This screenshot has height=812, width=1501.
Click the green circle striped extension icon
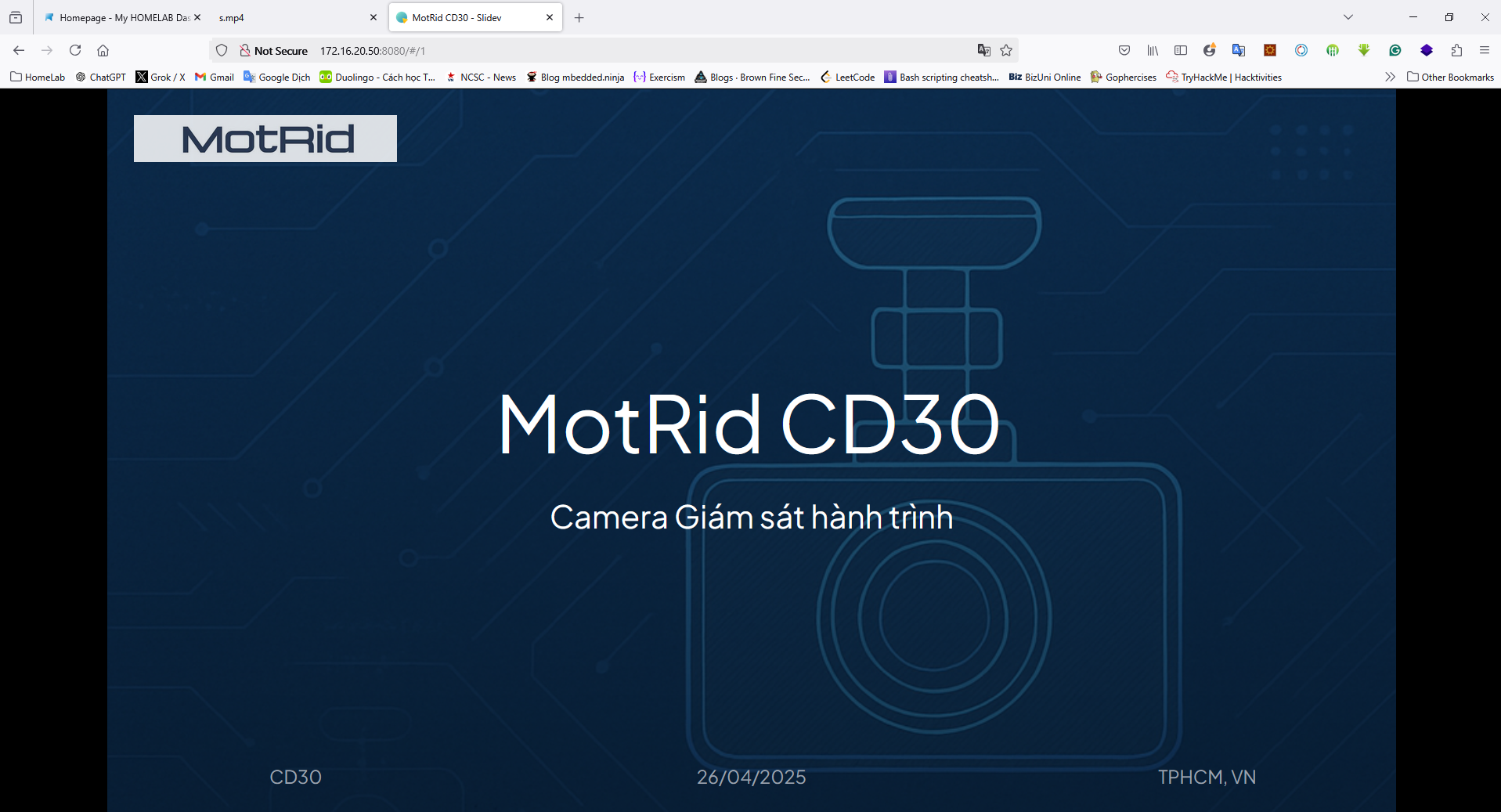1333,50
